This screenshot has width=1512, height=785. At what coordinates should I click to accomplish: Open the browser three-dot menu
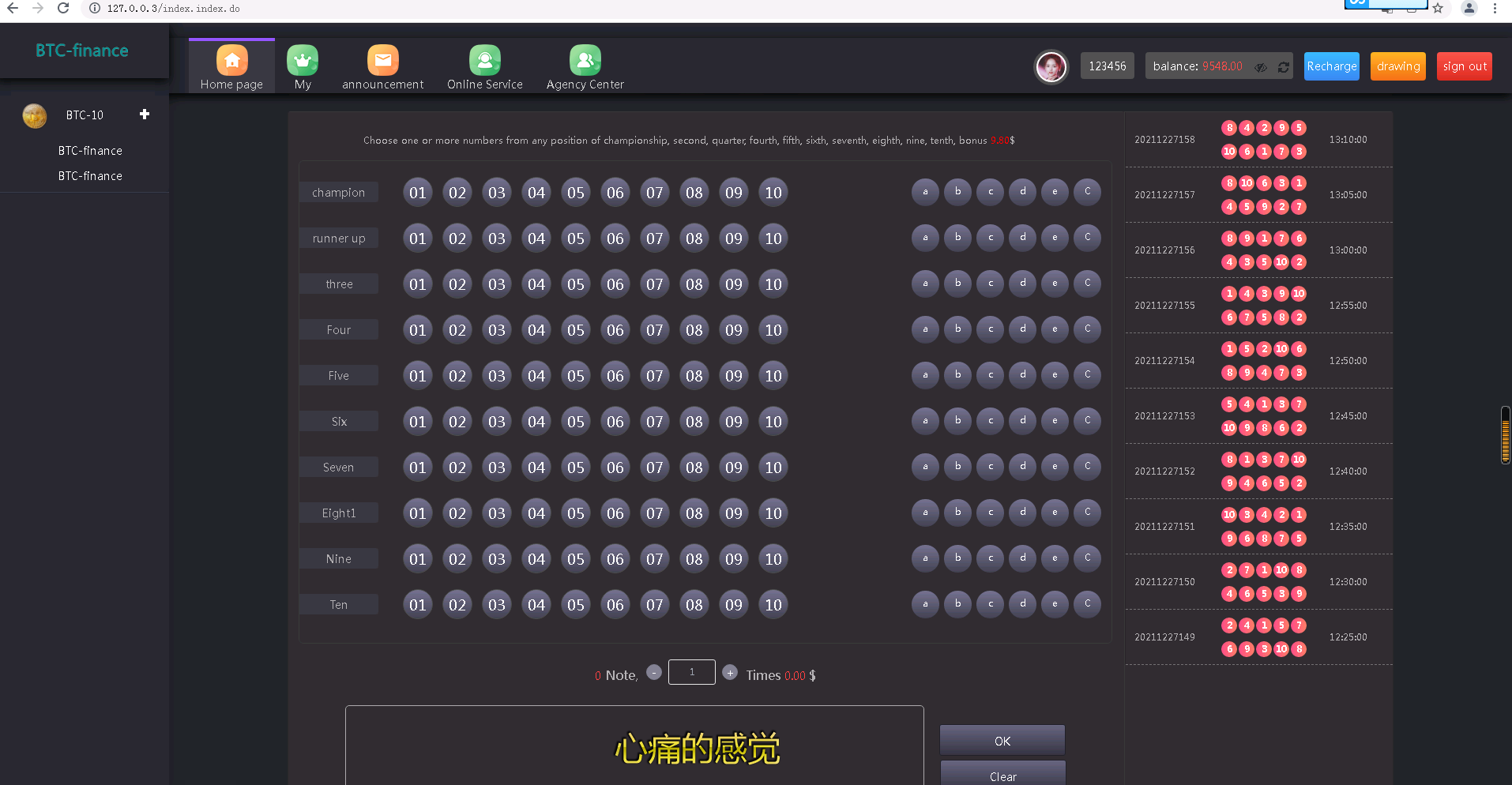click(1495, 9)
